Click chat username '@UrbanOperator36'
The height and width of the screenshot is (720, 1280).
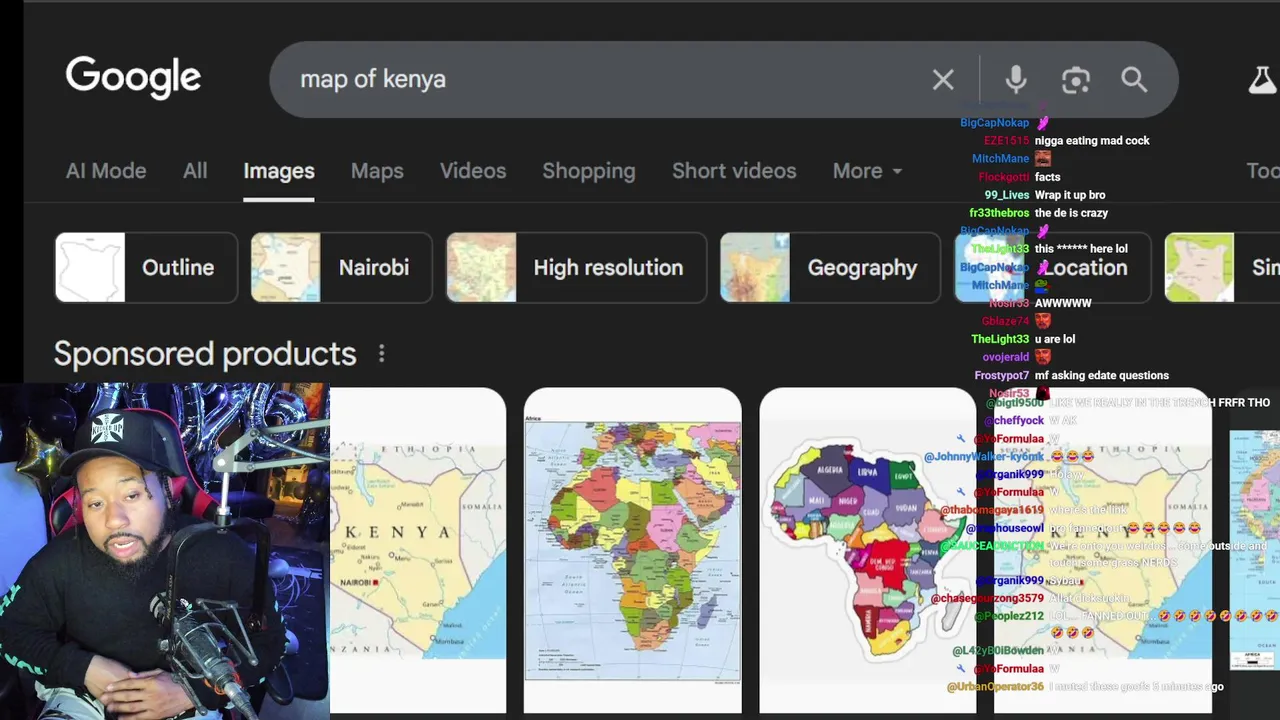[995, 687]
